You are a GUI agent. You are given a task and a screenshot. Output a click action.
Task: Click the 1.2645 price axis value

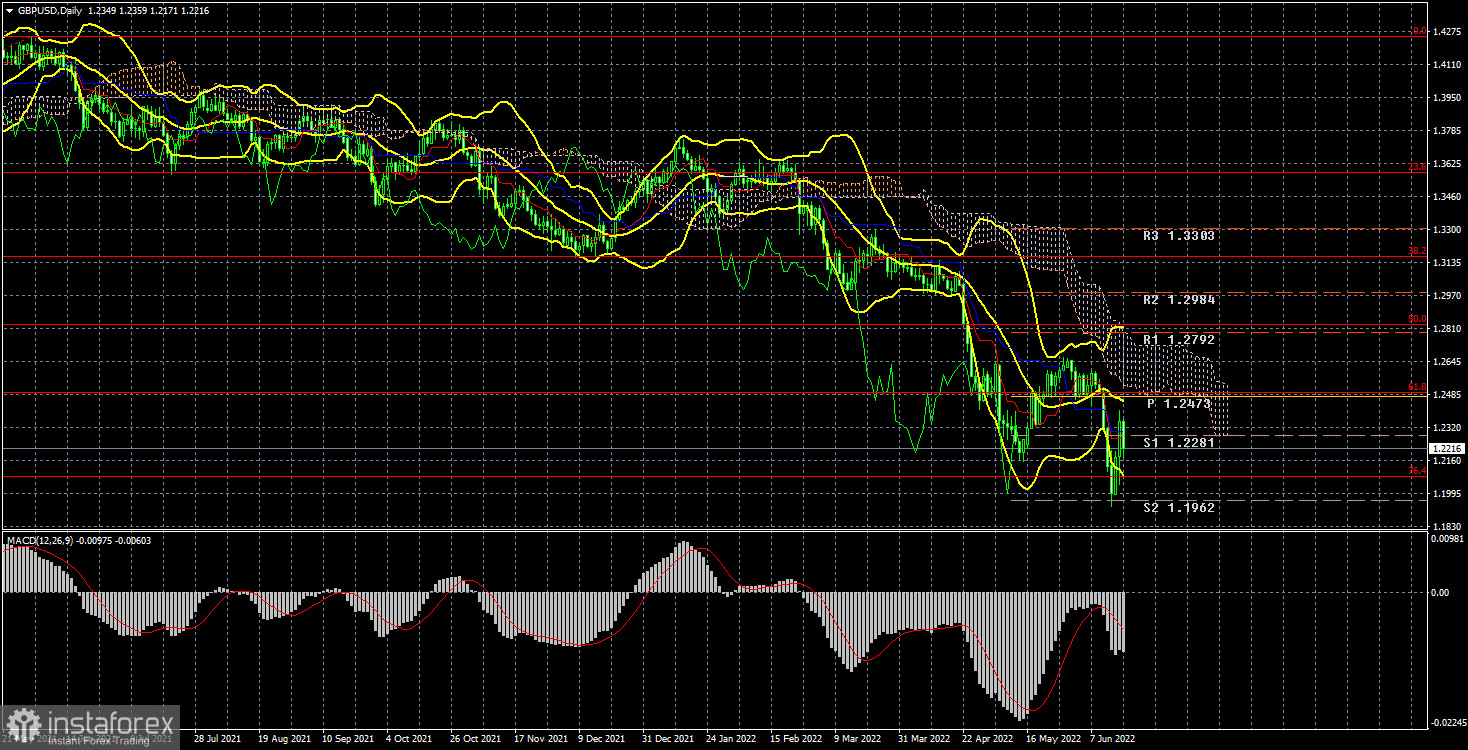click(1447, 362)
